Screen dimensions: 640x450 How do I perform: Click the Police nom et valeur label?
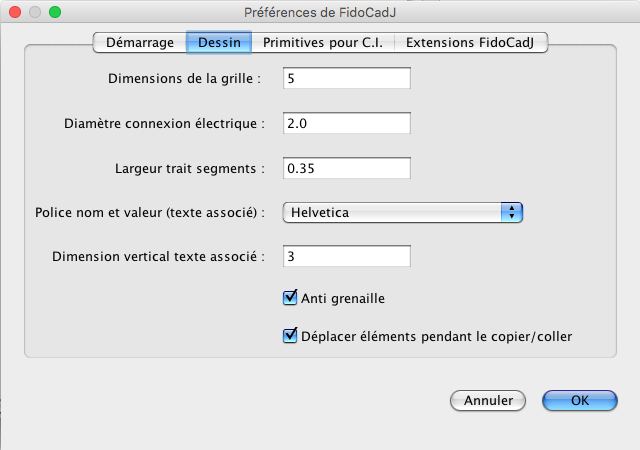point(149,212)
